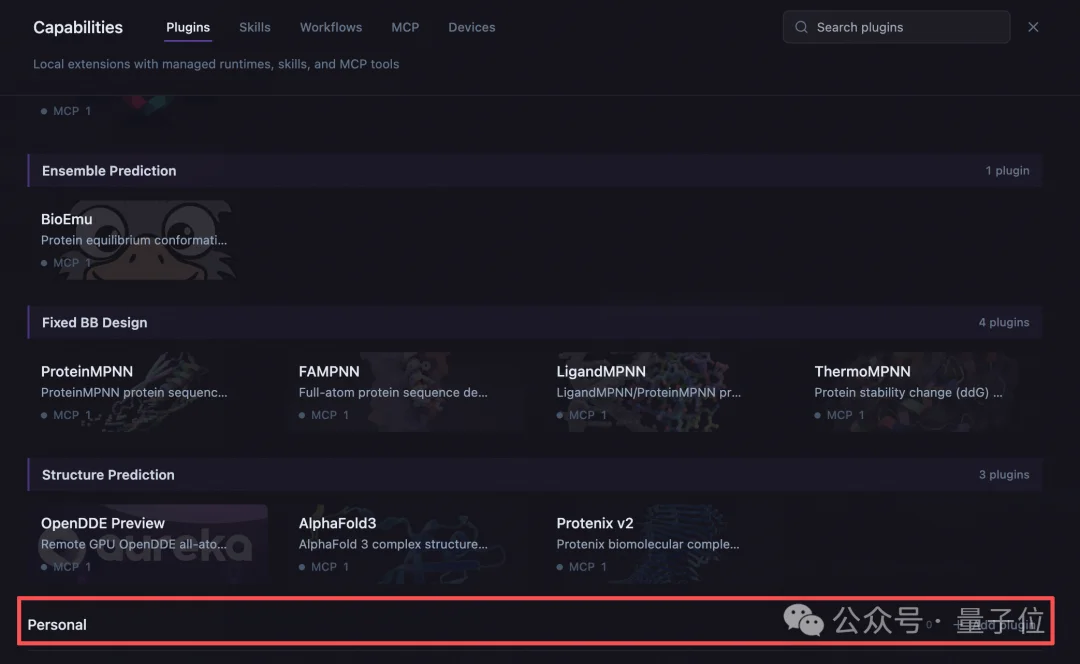Expand the Personal section
1080x664 pixels.
pos(534,624)
